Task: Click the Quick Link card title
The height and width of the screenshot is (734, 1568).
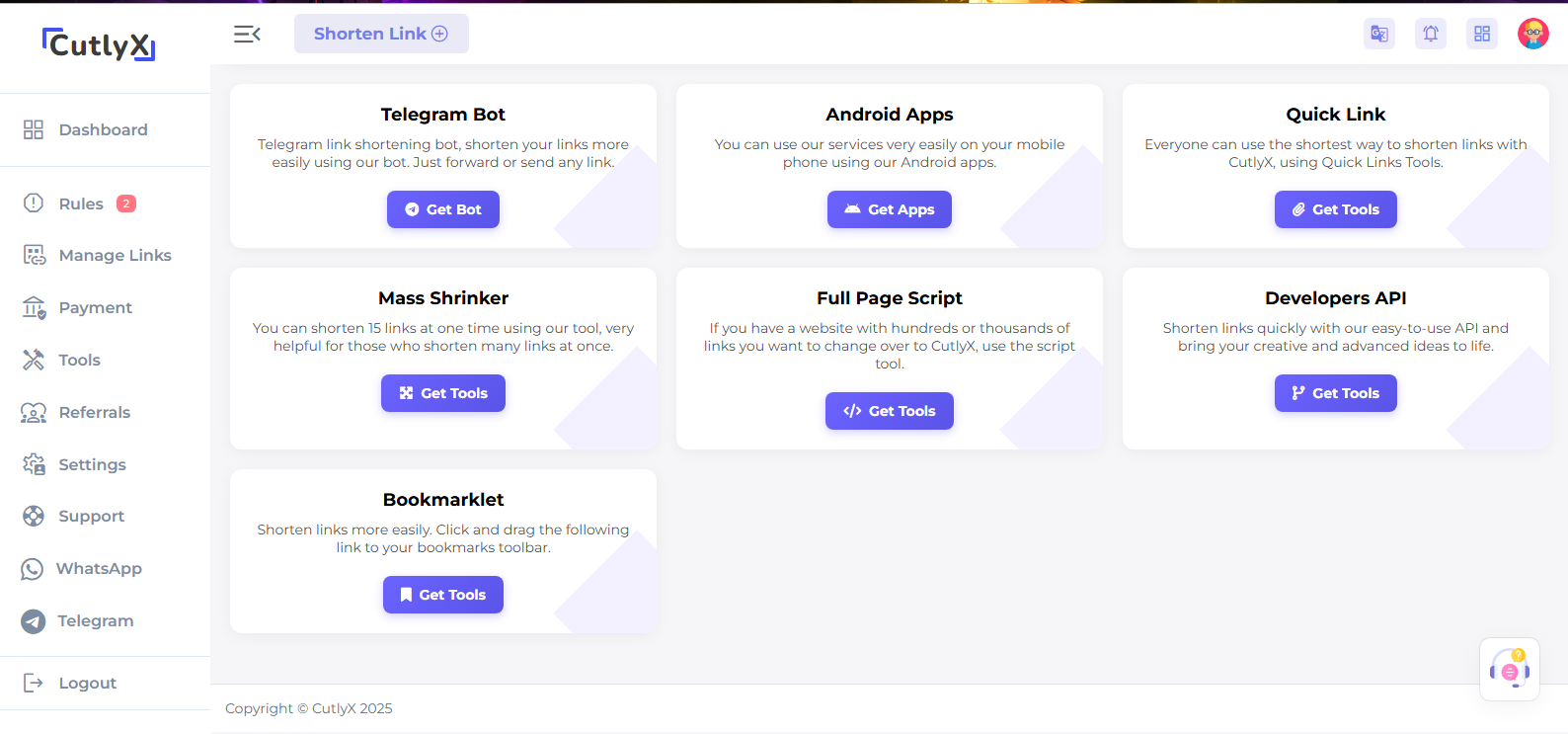Action: (1336, 115)
